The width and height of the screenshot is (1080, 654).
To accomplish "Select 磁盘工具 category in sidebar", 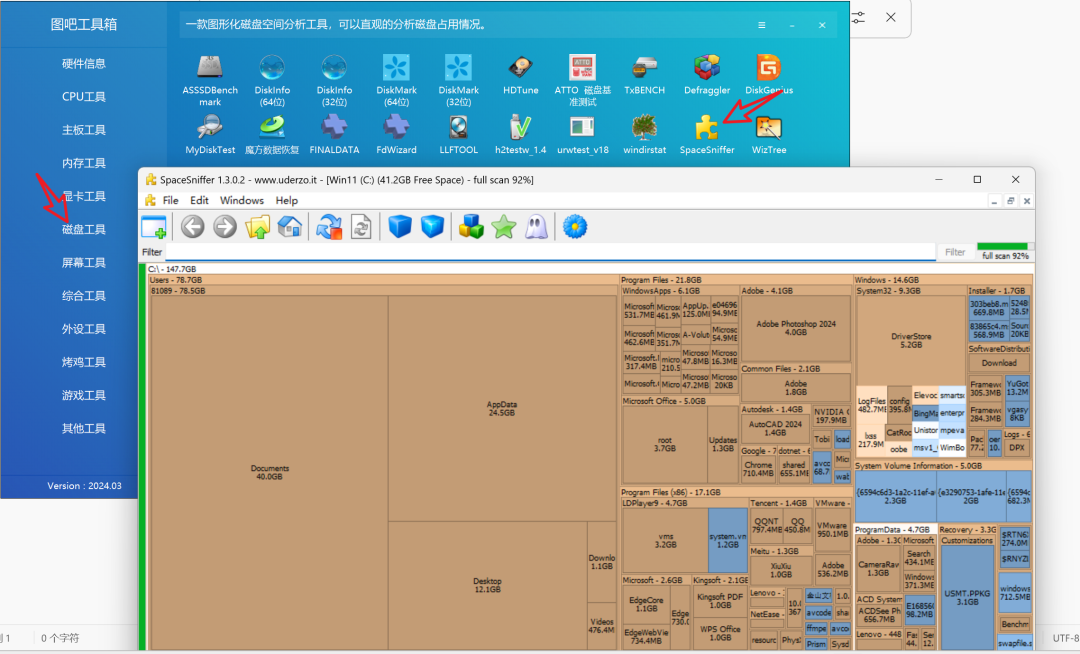I will [x=83, y=229].
